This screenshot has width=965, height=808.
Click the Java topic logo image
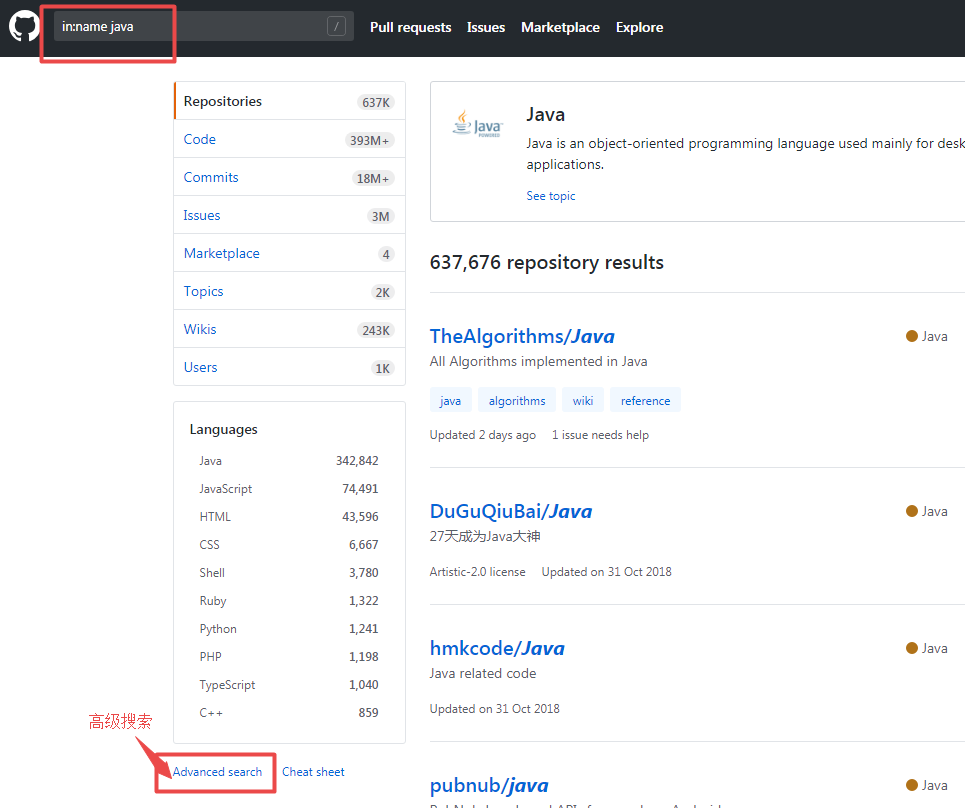click(478, 124)
